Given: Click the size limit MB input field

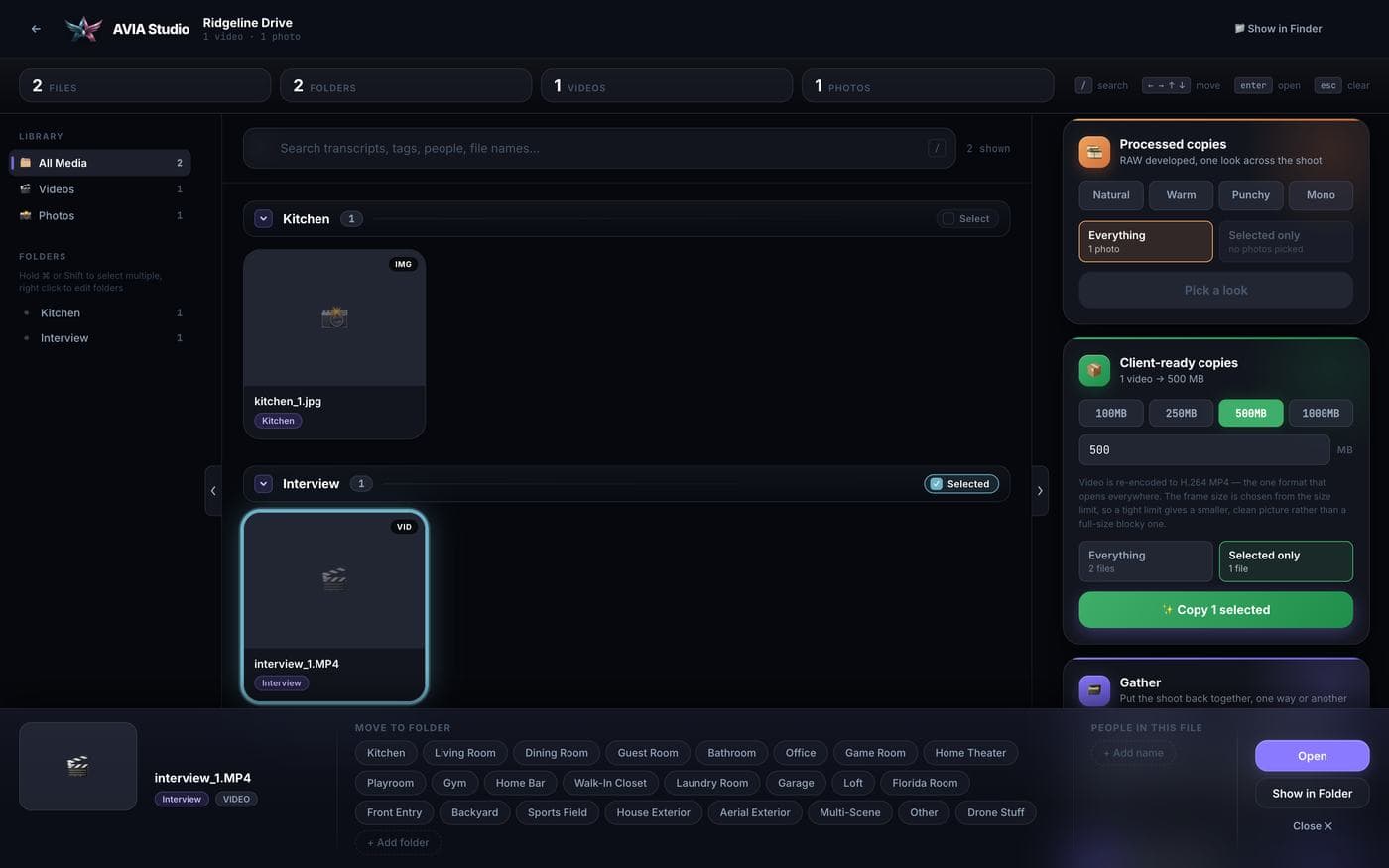Looking at the screenshot, I should [x=1204, y=450].
